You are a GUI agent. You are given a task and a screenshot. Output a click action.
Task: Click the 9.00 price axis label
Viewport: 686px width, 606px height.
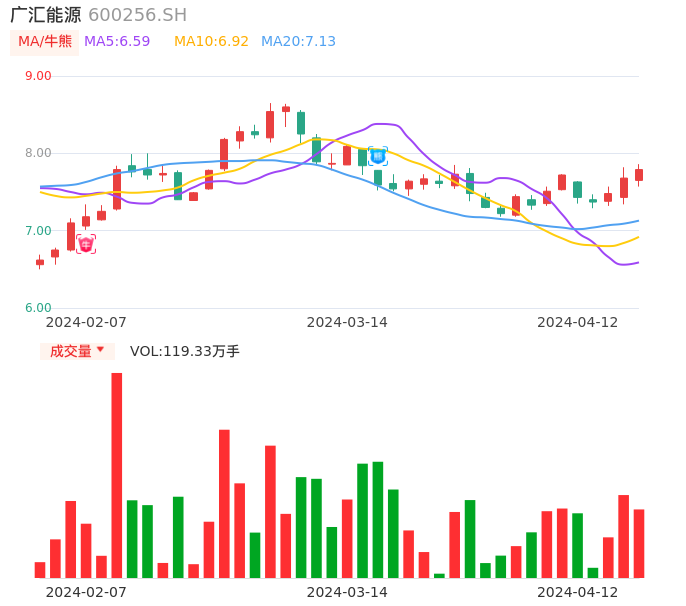[x=38, y=76]
